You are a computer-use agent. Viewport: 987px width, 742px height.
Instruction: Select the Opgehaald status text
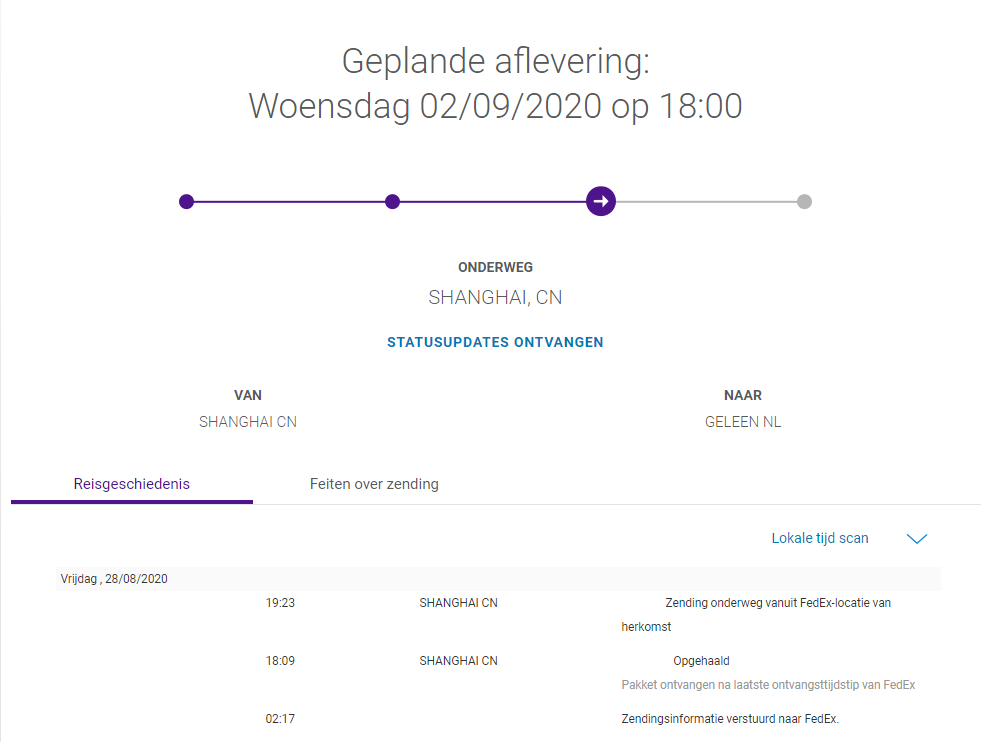pyautogui.click(x=701, y=661)
